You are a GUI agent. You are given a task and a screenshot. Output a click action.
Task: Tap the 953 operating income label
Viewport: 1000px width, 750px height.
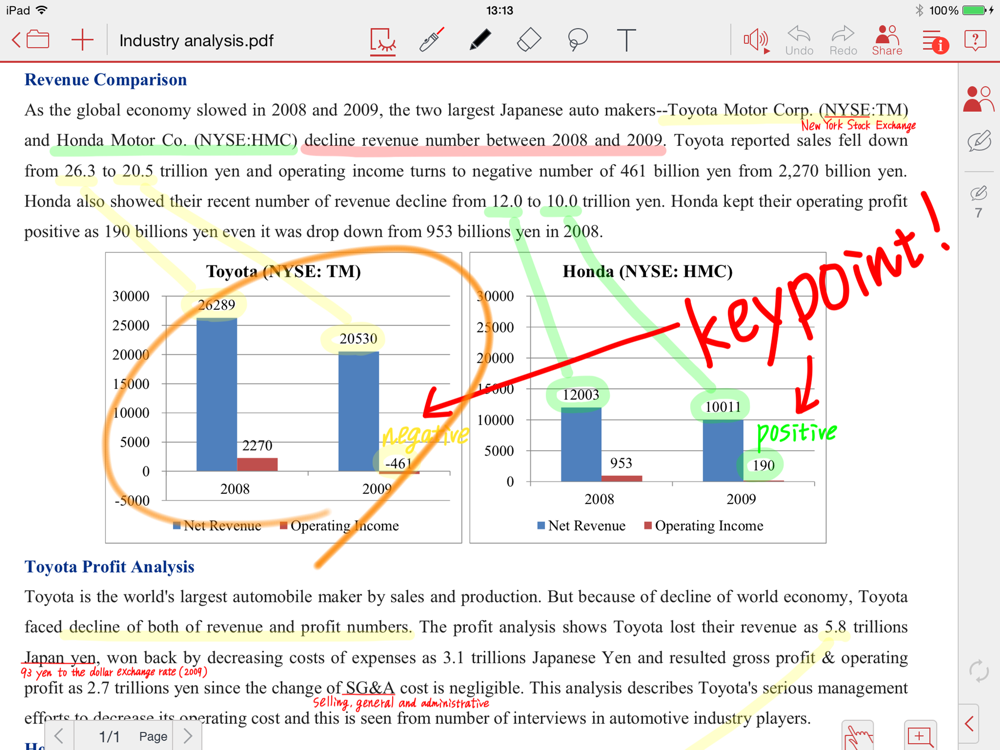pos(621,463)
